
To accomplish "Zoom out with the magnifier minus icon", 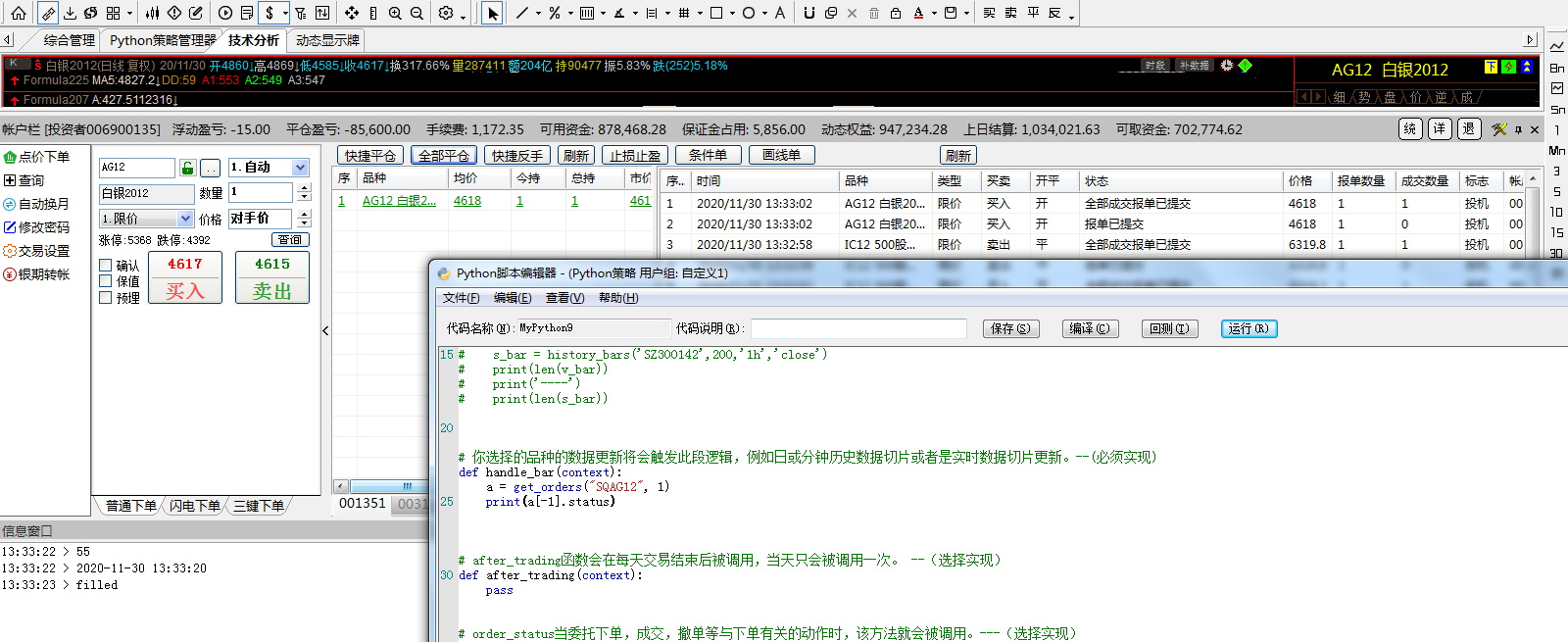I will (x=416, y=13).
